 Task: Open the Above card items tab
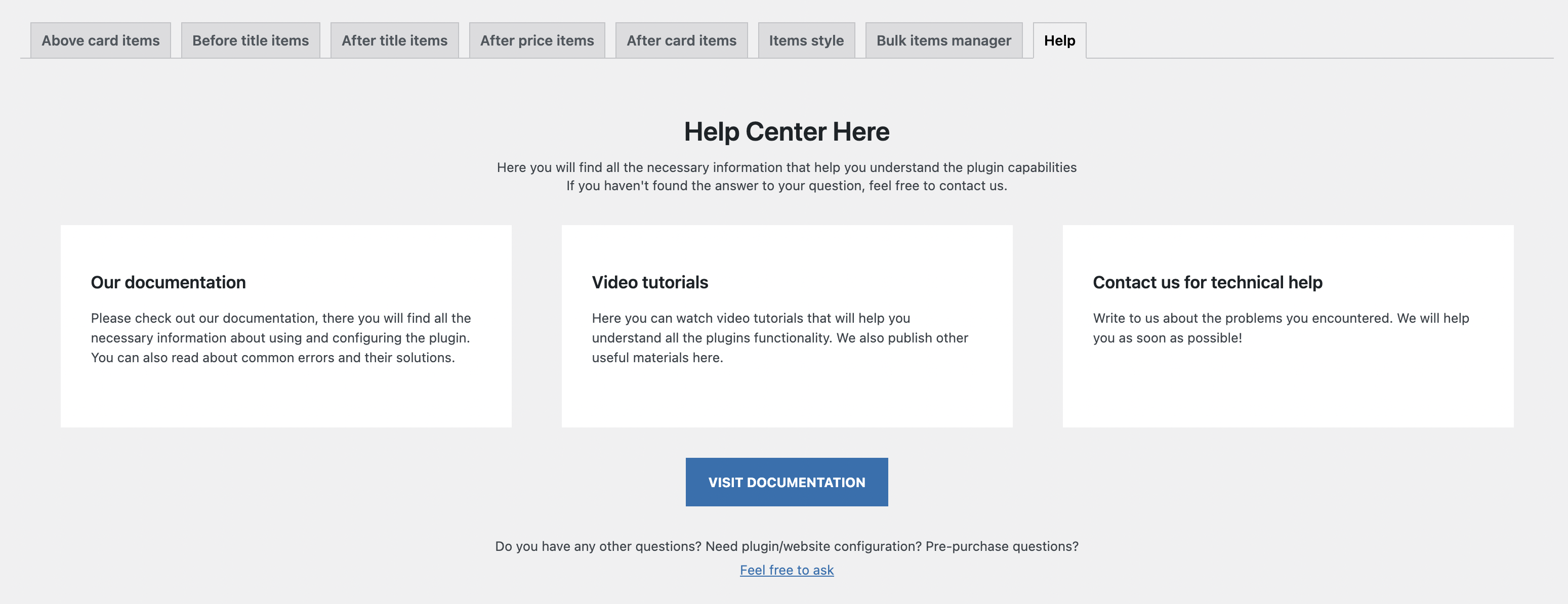pos(100,41)
